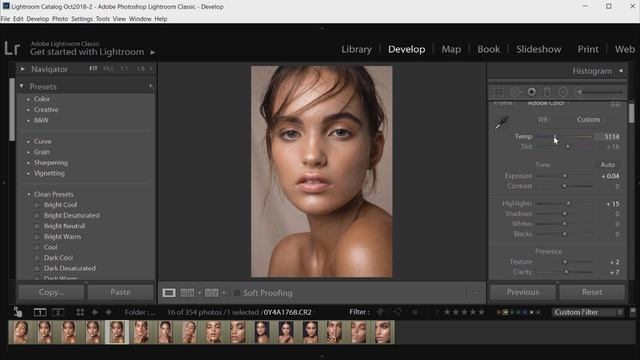Collapse the Histogram panel triangle
This screenshot has width=640, height=360.
tap(621, 71)
